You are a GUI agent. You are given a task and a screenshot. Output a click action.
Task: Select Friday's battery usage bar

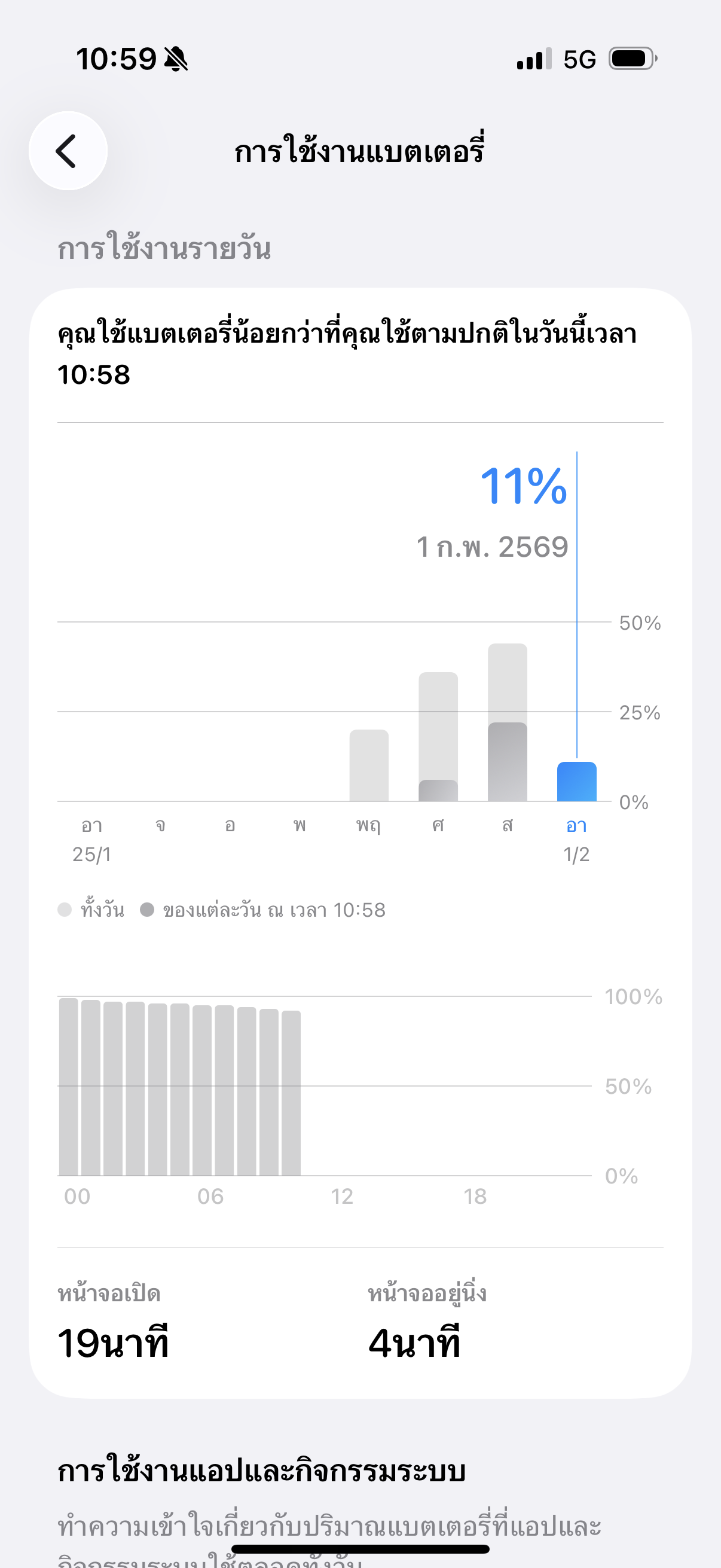click(438, 737)
